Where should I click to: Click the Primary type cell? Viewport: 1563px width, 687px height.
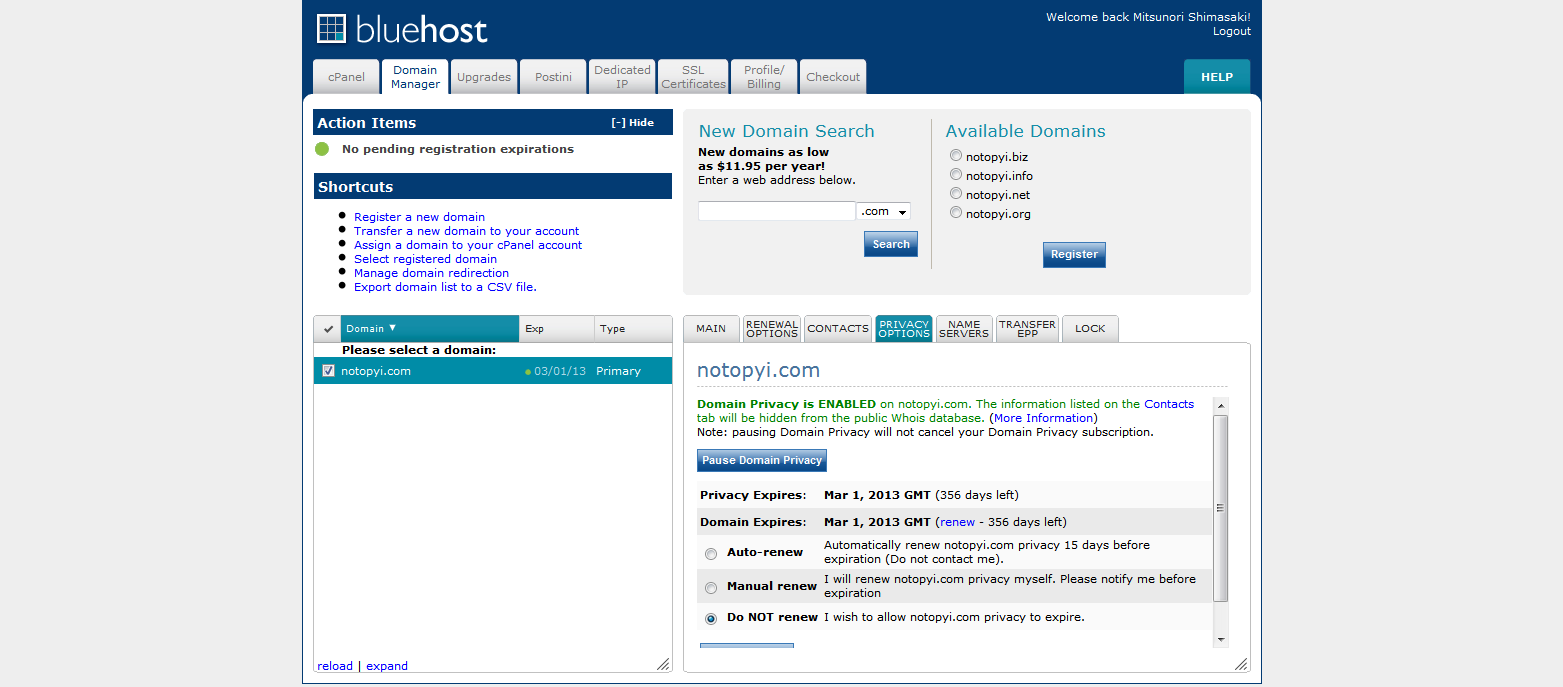point(618,371)
